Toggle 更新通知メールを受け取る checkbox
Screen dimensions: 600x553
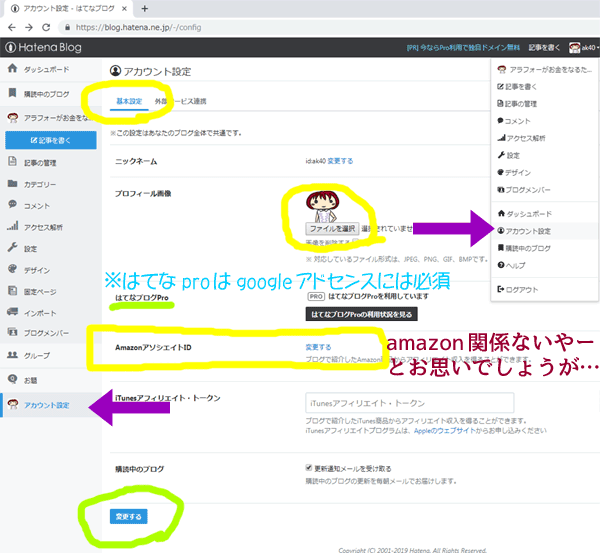click(x=308, y=468)
